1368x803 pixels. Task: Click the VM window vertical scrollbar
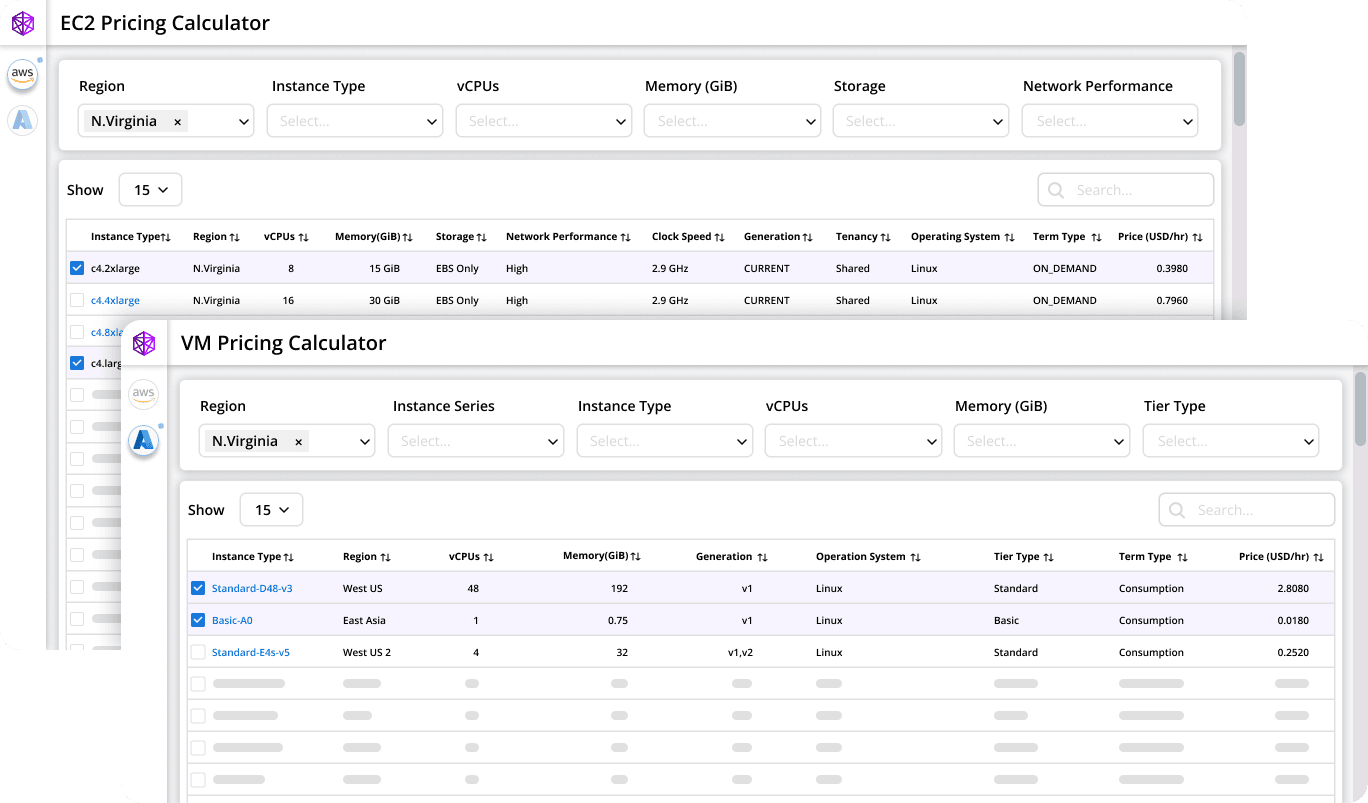point(1360,408)
